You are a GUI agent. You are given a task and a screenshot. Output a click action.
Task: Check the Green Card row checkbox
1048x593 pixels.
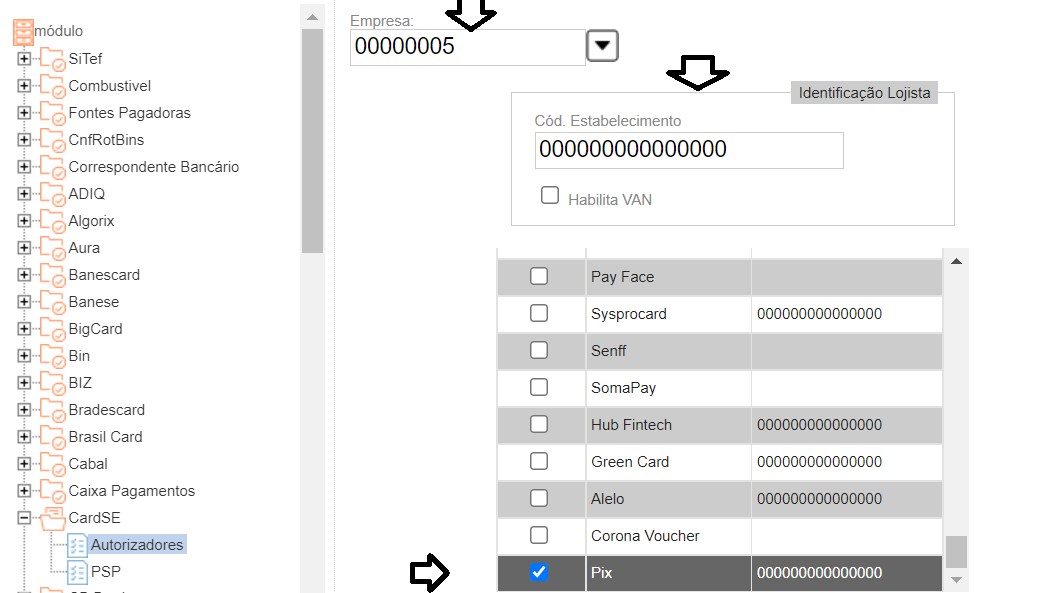(x=539, y=461)
